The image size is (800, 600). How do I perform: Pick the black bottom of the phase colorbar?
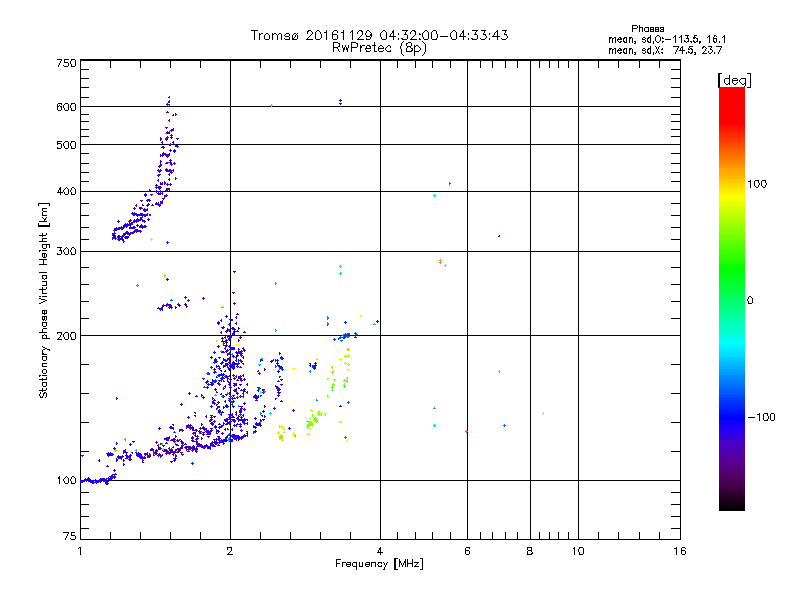pos(732,504)
